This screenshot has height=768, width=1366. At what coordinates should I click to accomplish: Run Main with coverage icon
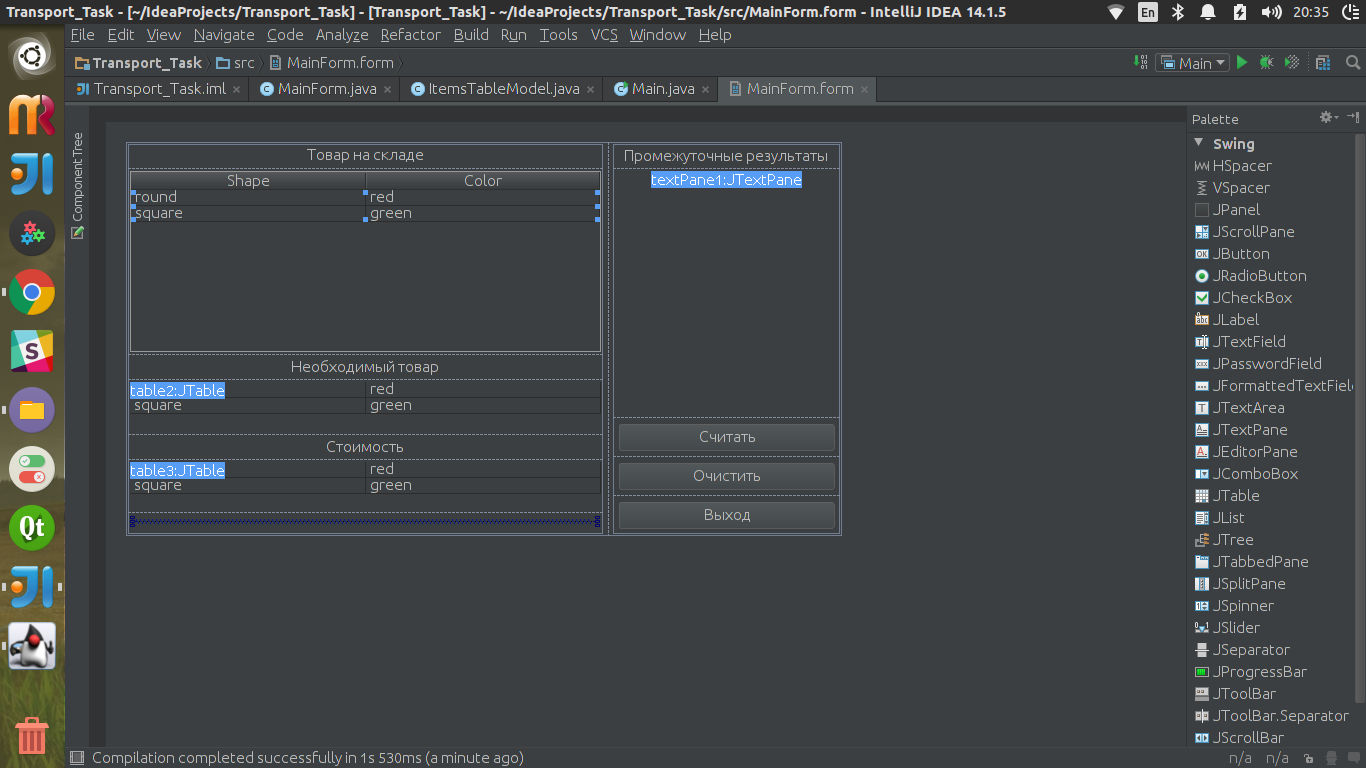1292,62
